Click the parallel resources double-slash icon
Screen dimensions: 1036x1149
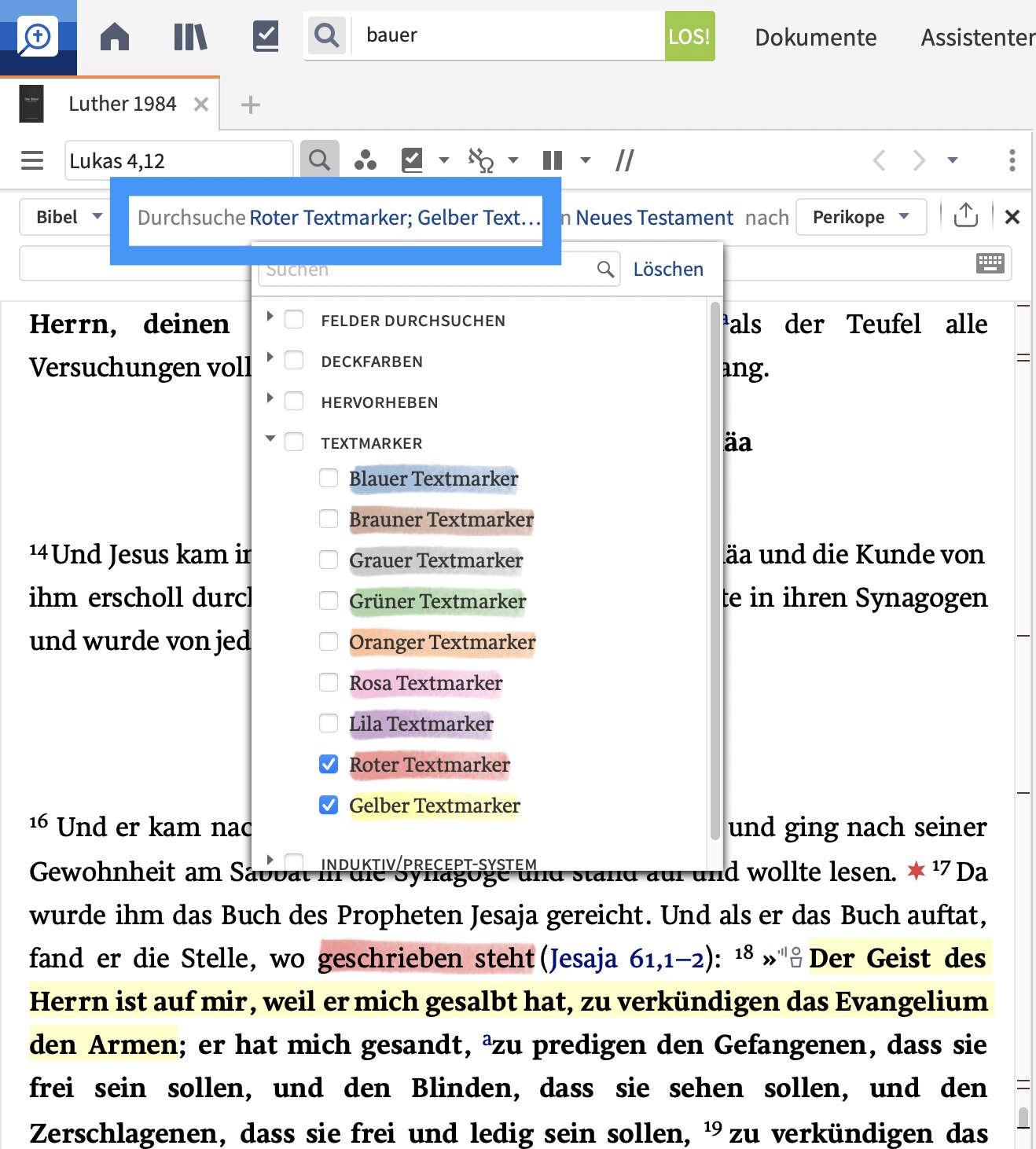click(x=625, y=160)
